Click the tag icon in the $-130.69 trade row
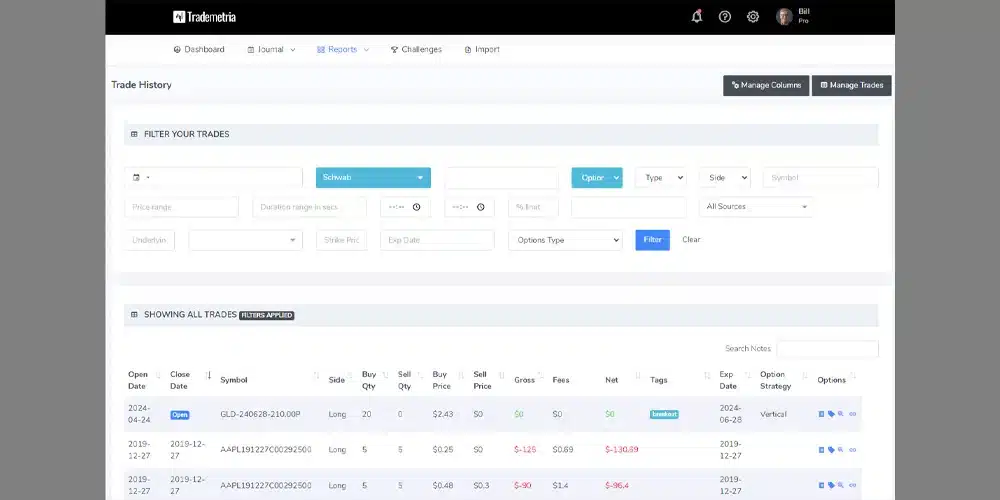Screen dimensions: 1000x500 coord(831,450)
